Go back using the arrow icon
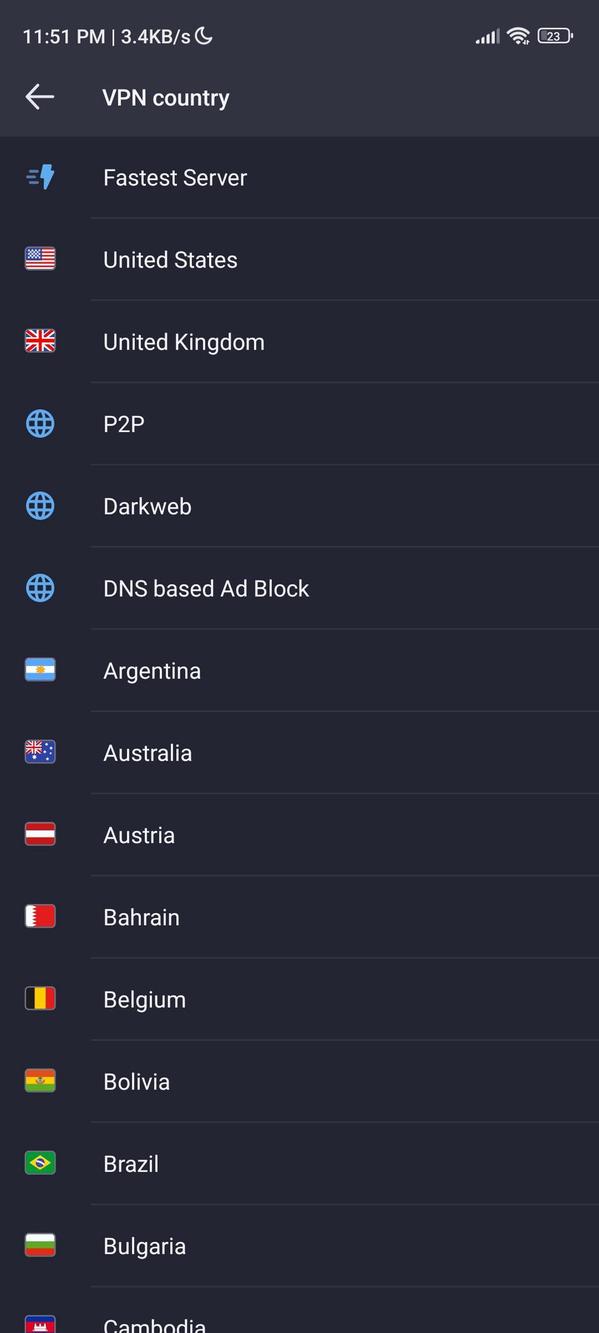Viewport: 599px width, 1333px height. click(x=39, y=96)
